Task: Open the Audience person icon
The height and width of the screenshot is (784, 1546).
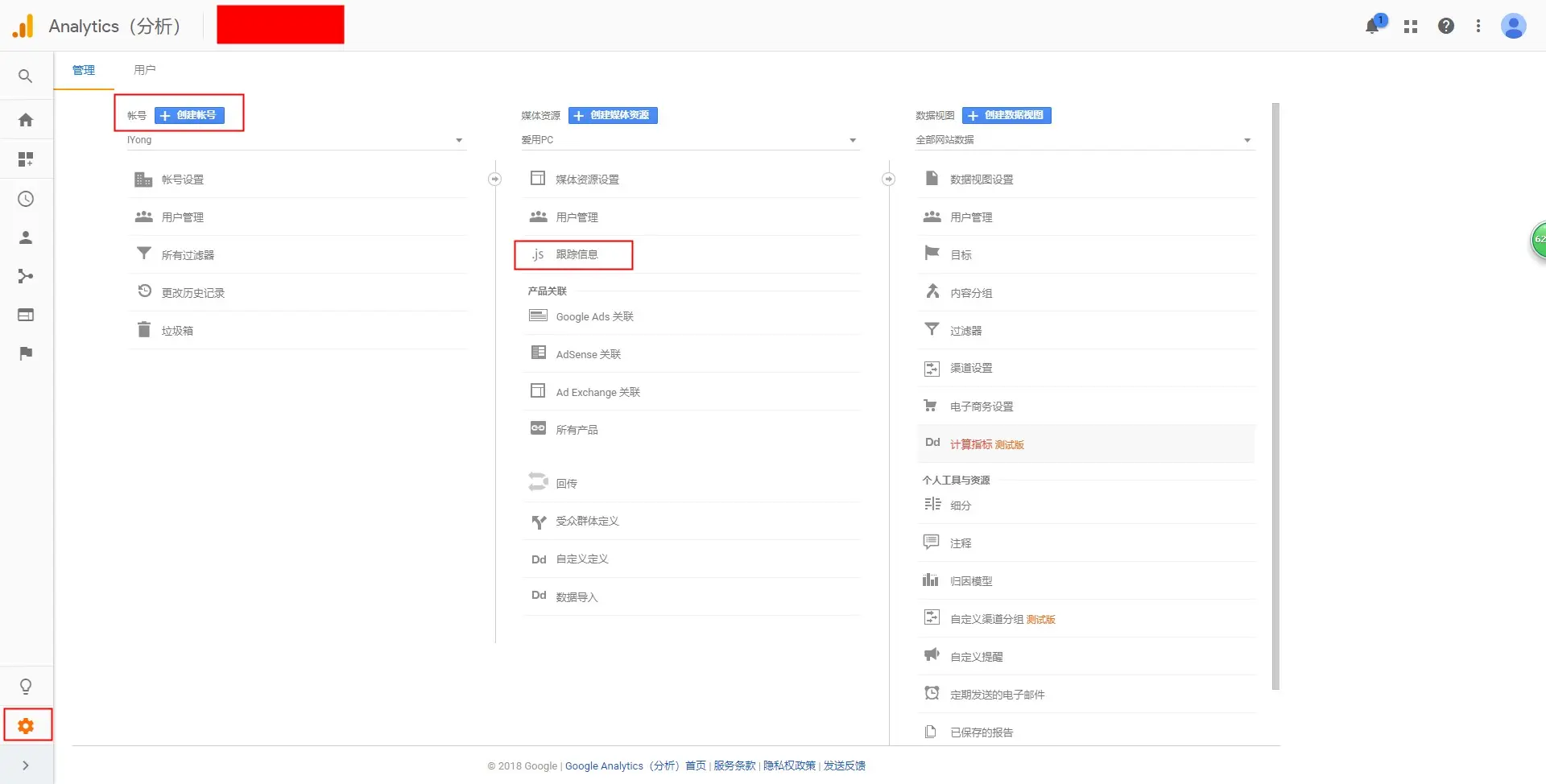Action: [x=26, y=237]
